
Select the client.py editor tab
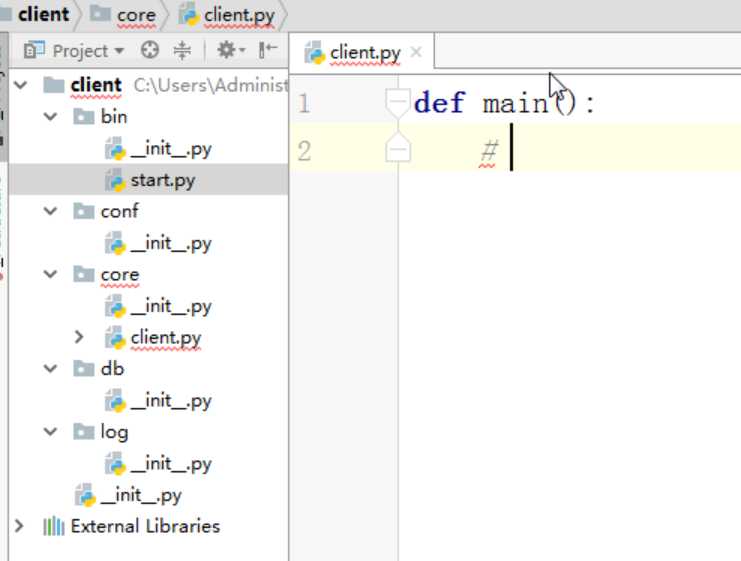coord(362,52)
